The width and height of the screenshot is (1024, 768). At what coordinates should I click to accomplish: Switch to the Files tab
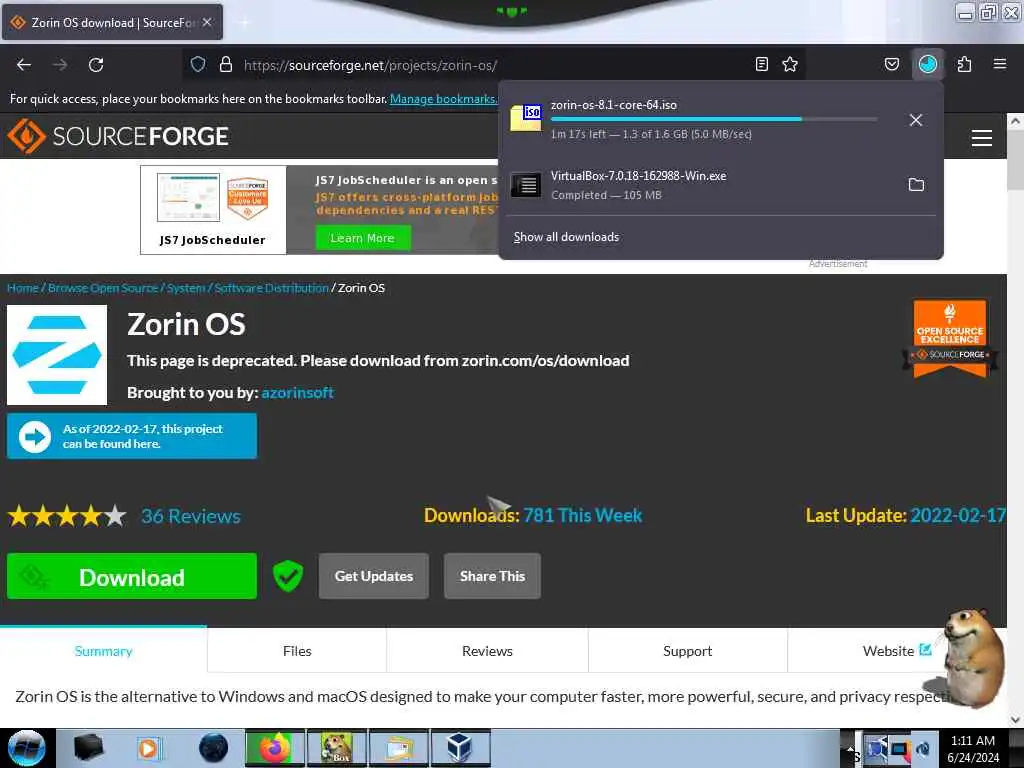tap(297, 650)
